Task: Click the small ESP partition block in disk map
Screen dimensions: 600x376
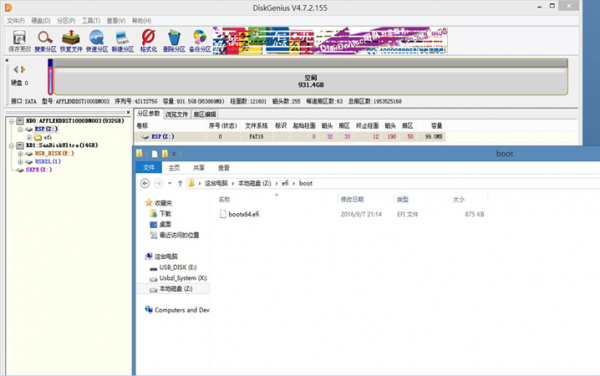Action: pyautogui.click(x=50, y=77)
